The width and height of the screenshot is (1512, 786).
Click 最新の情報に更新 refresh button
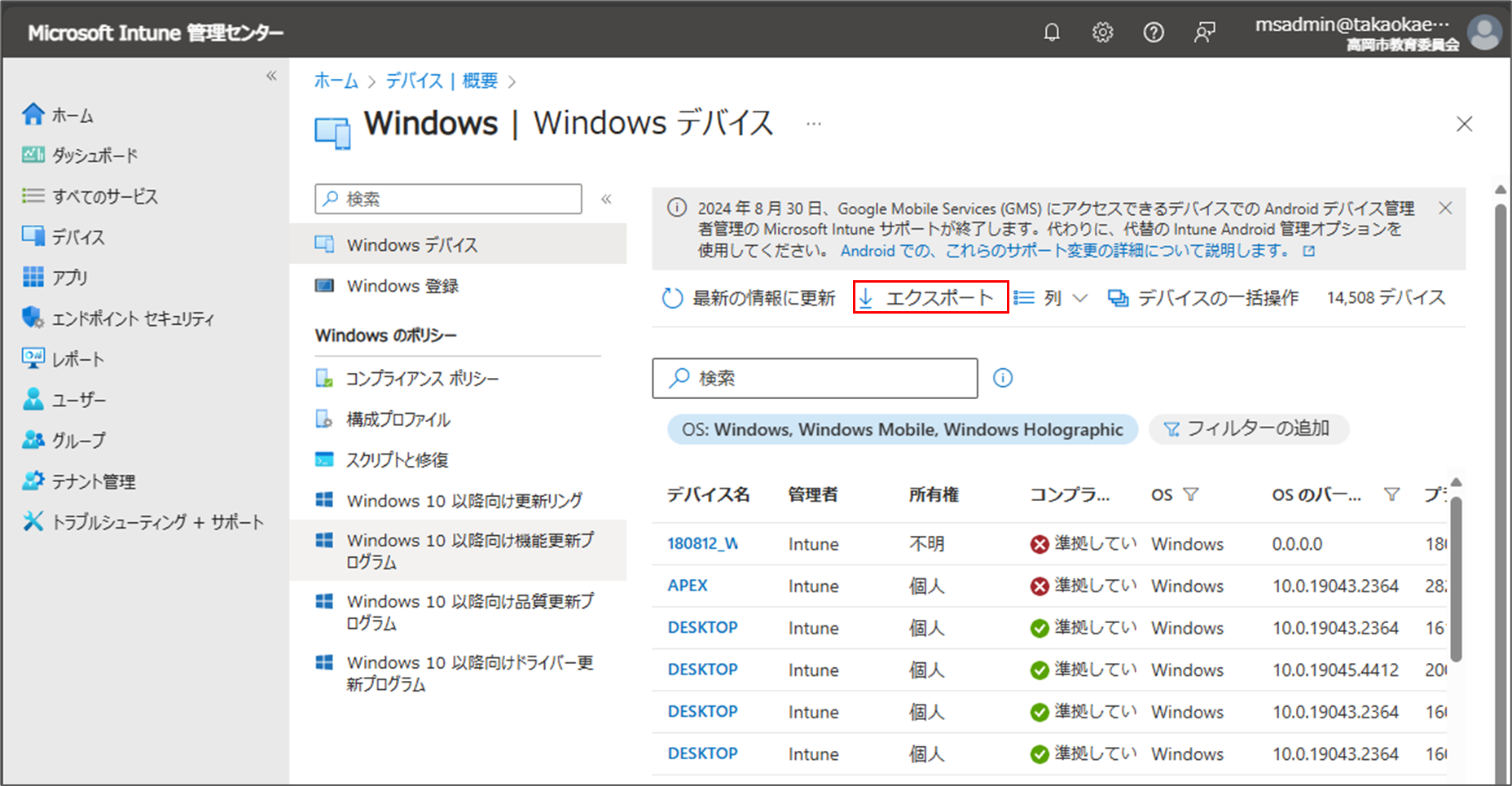749,298
